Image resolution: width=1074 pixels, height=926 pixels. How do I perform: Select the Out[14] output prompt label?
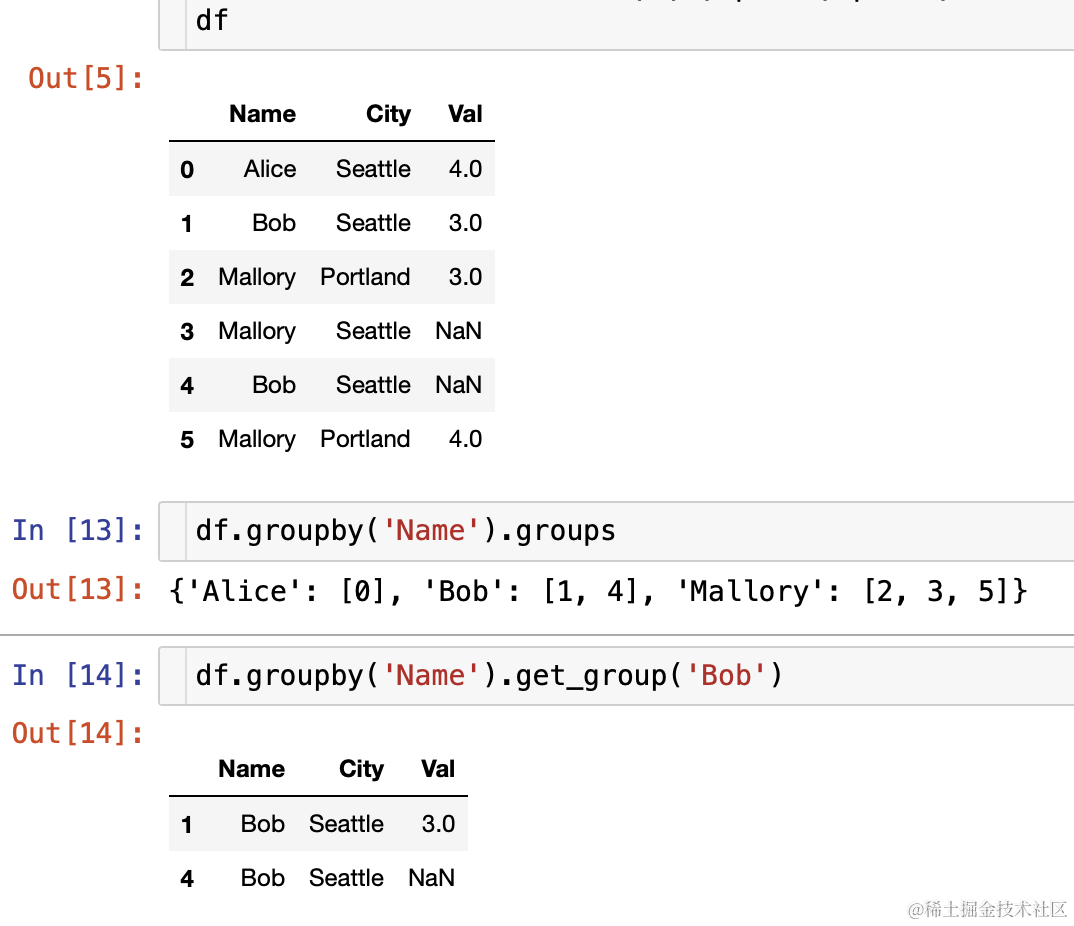click(78, 734)
